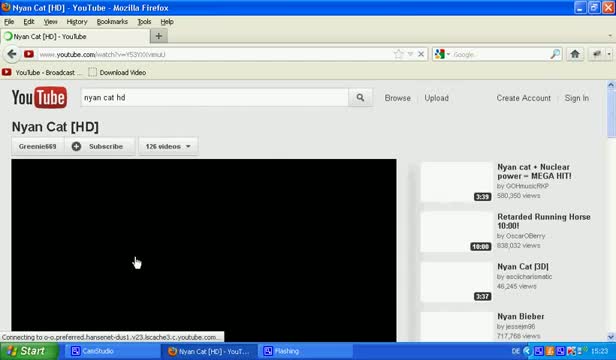Image resolution: width=616 pixels, height=360 pixels.
Task: Click Sign In
Action: (x=577, y=98)
